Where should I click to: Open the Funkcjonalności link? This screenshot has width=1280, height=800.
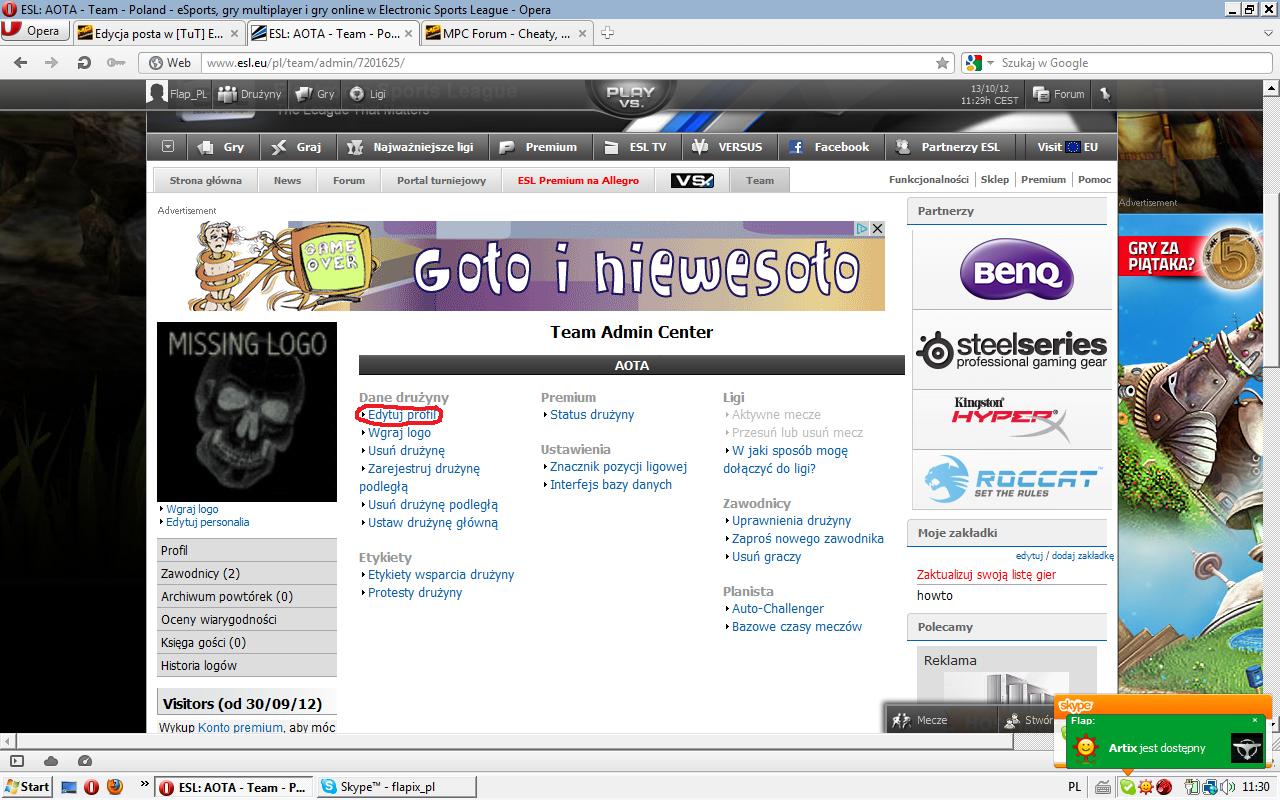point(929,180)
